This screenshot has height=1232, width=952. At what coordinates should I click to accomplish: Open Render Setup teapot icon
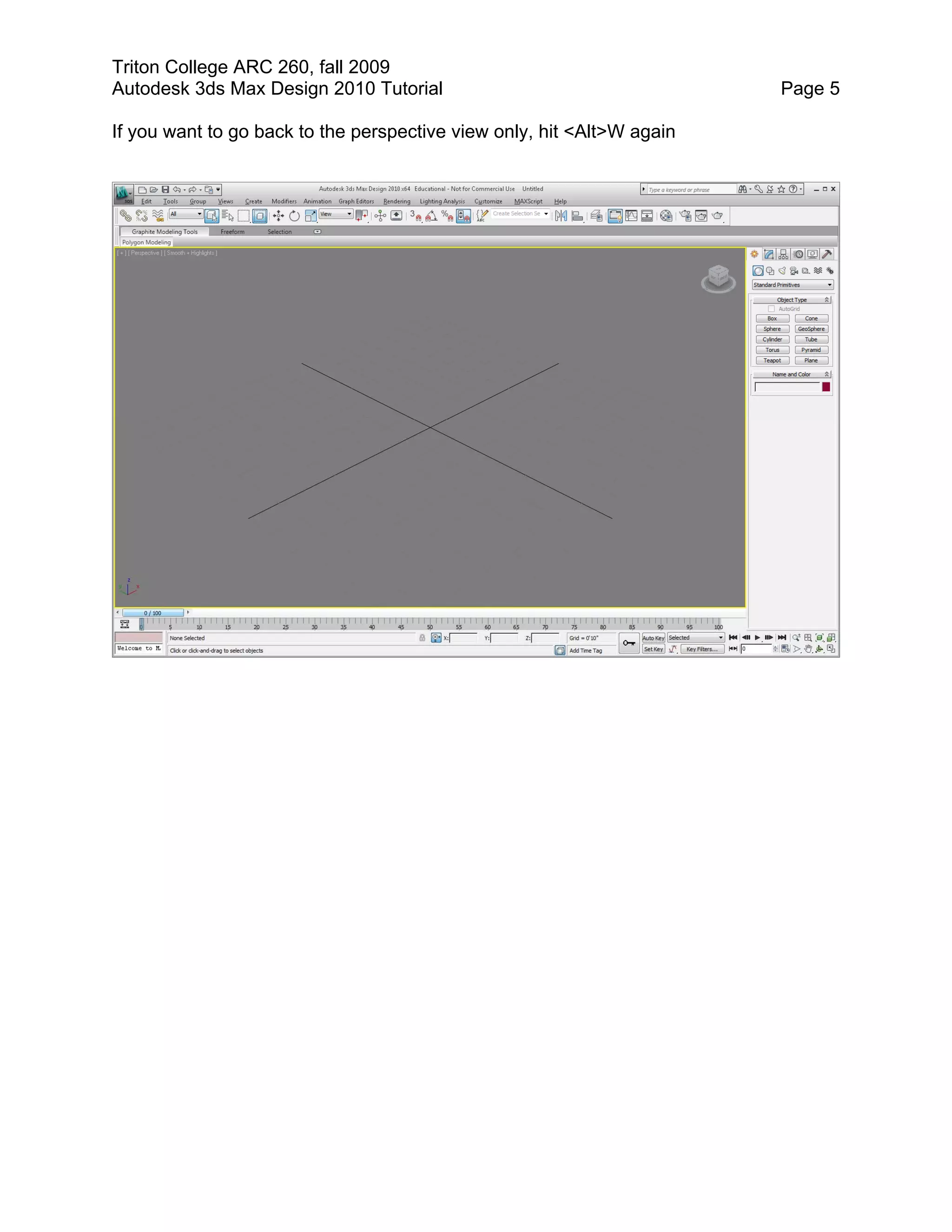pos(685,216)
